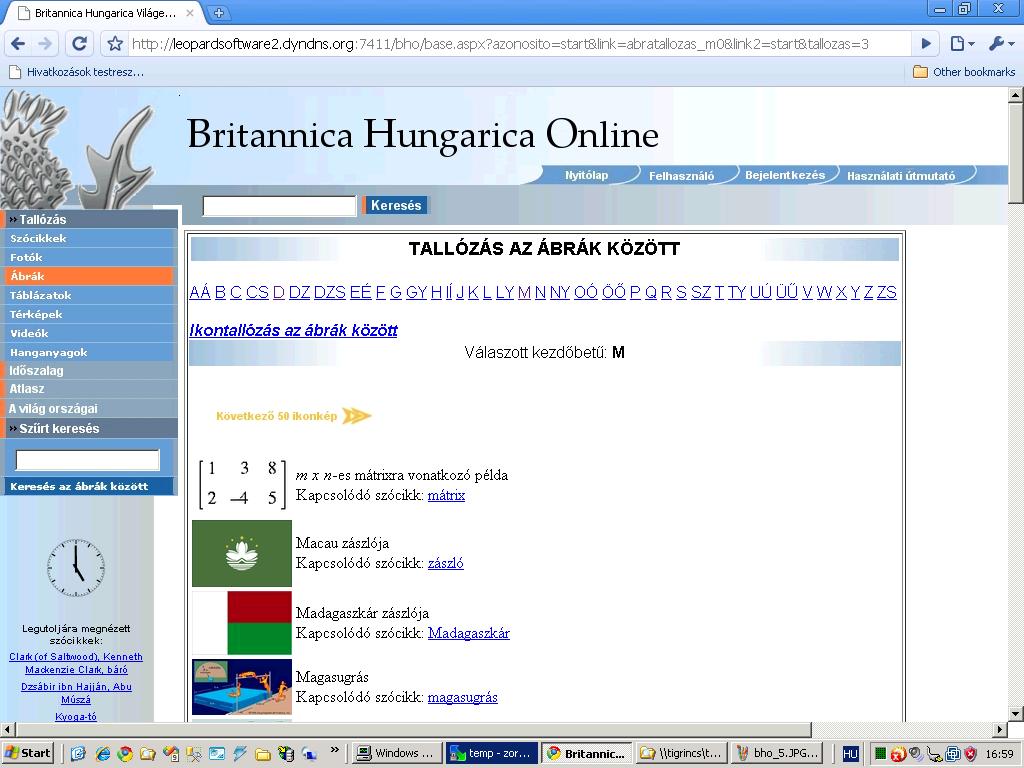Switch to the \\tigrincs taskbar folder window
The image size is (1024, 768).
tap(680, 753)
